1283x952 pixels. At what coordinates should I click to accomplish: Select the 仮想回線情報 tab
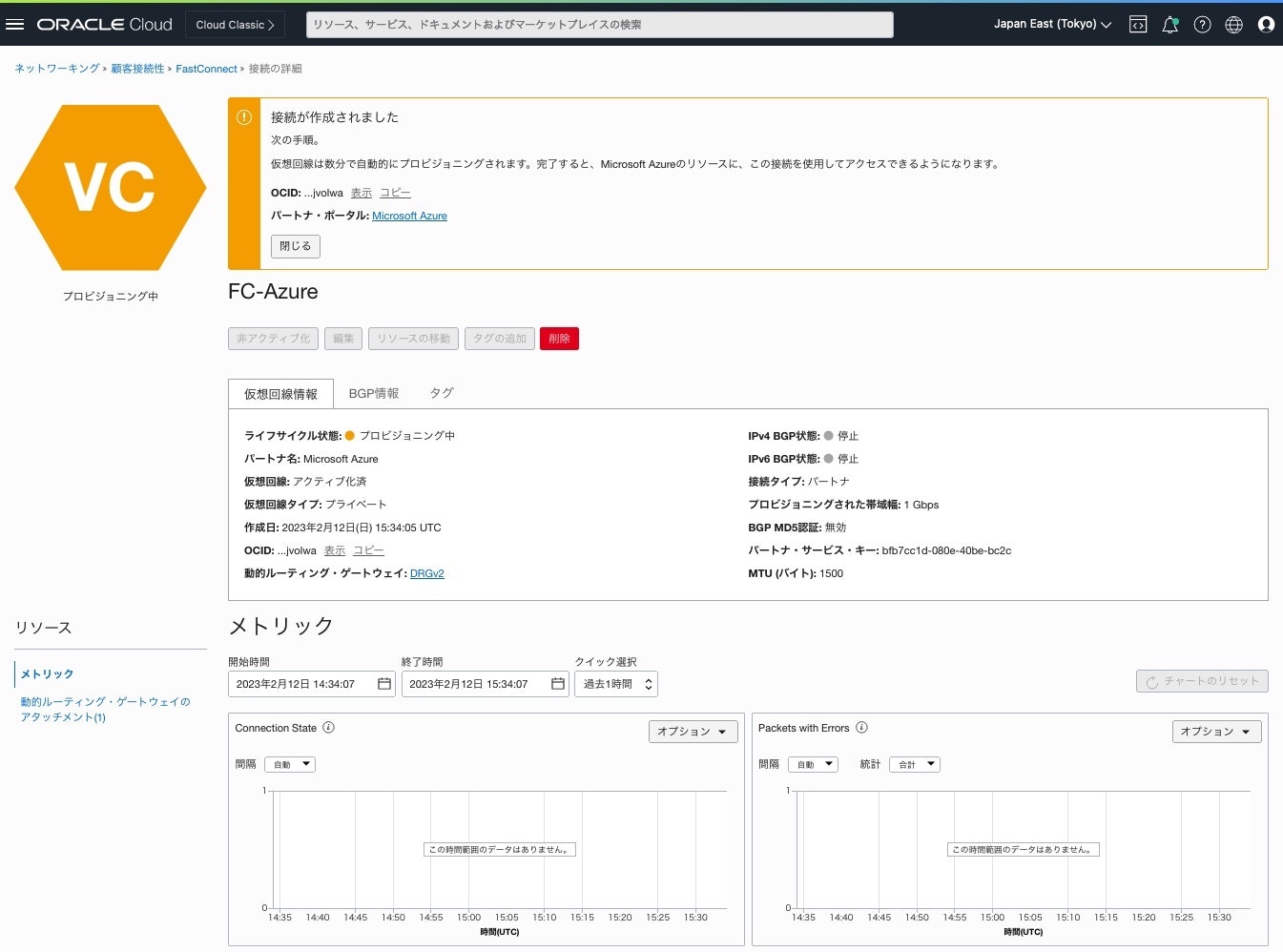[280, 394]
